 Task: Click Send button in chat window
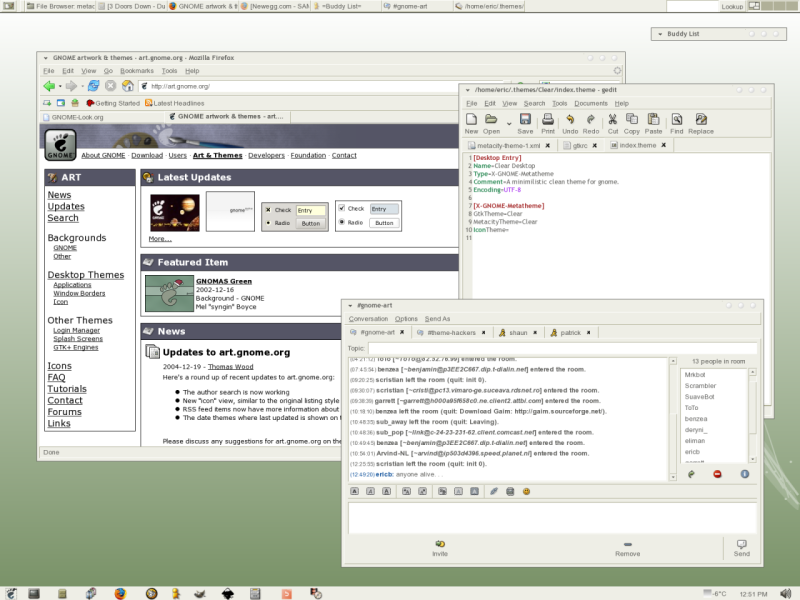pyautogui.click(x=742, y=548)
